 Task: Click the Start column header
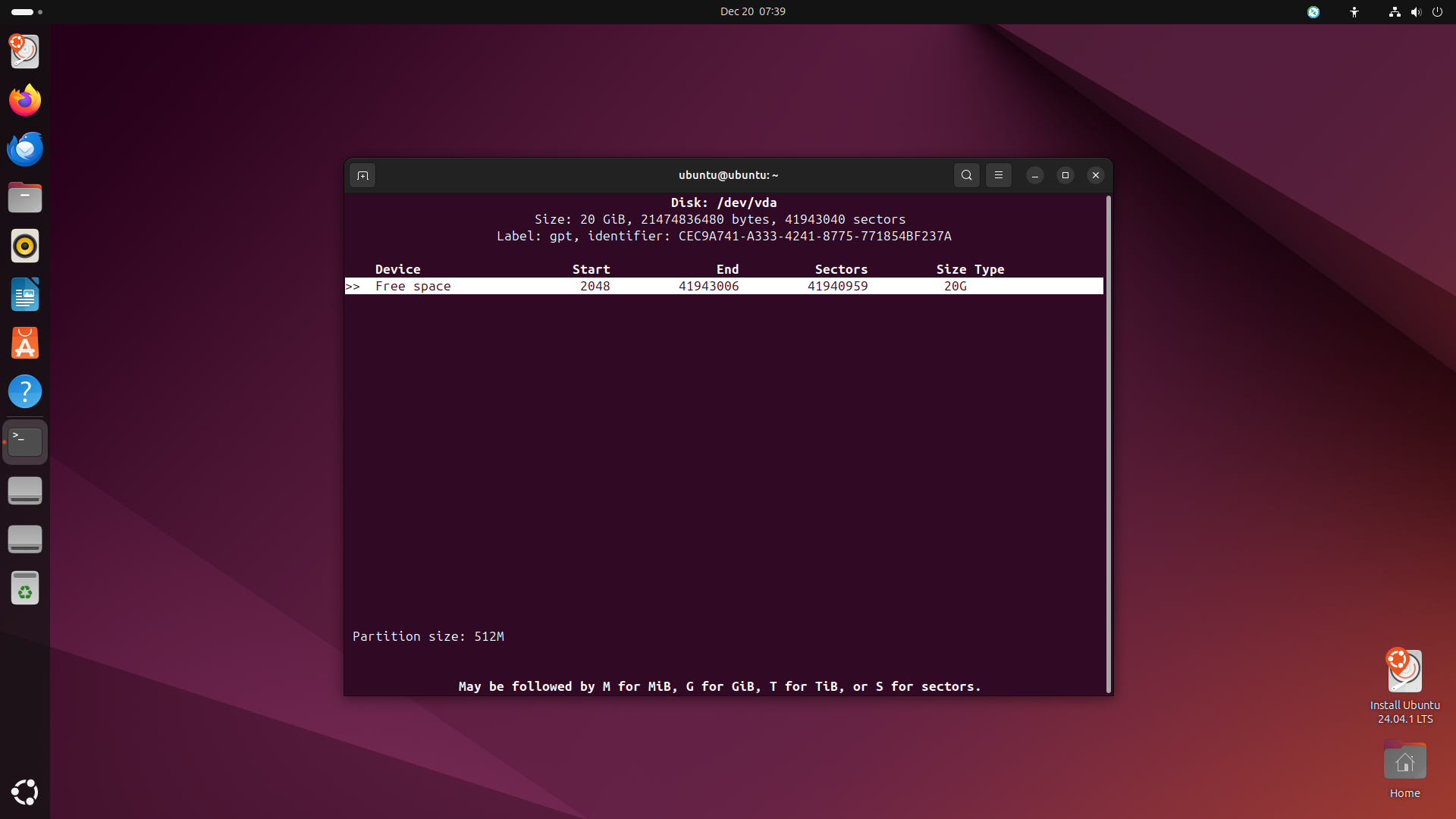click(x=591, y=269)
